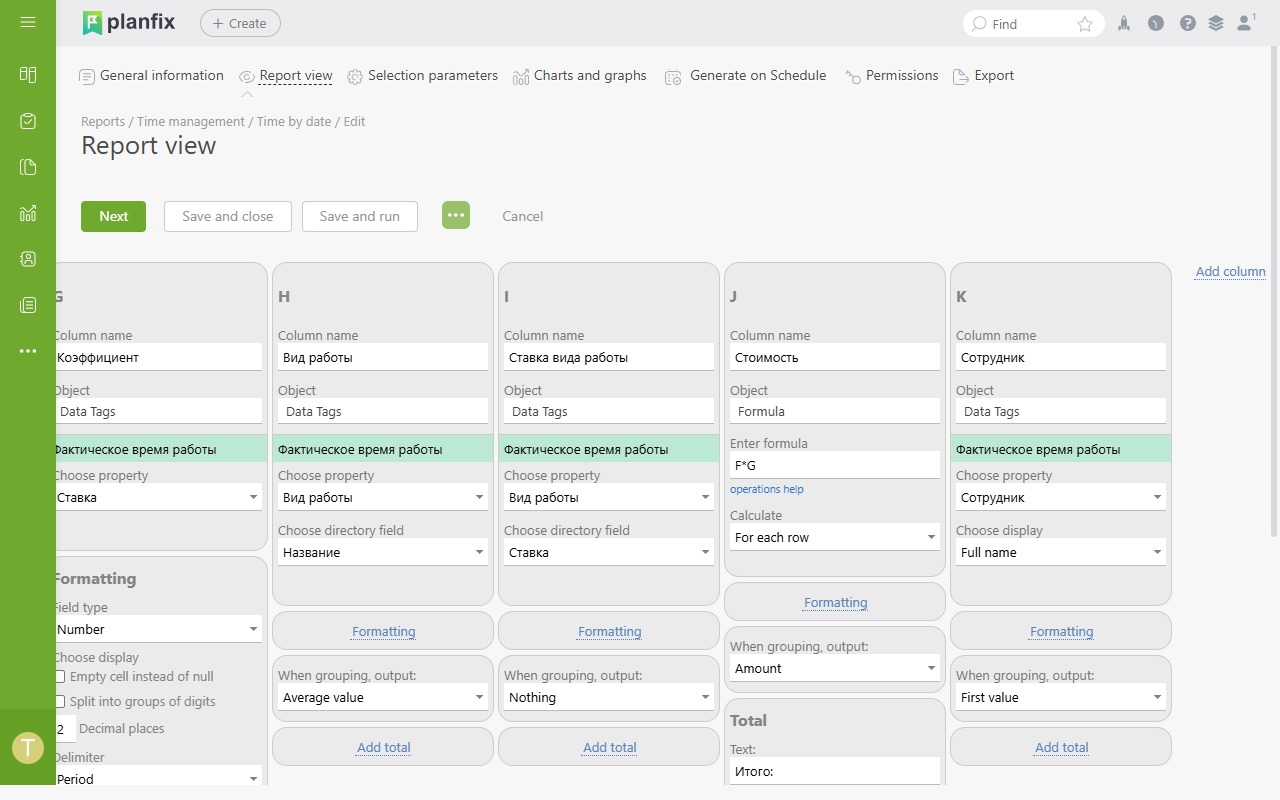The image size is (1280, 800).
Task: Open the list-page sidebar icon
Action: (28, 305)
